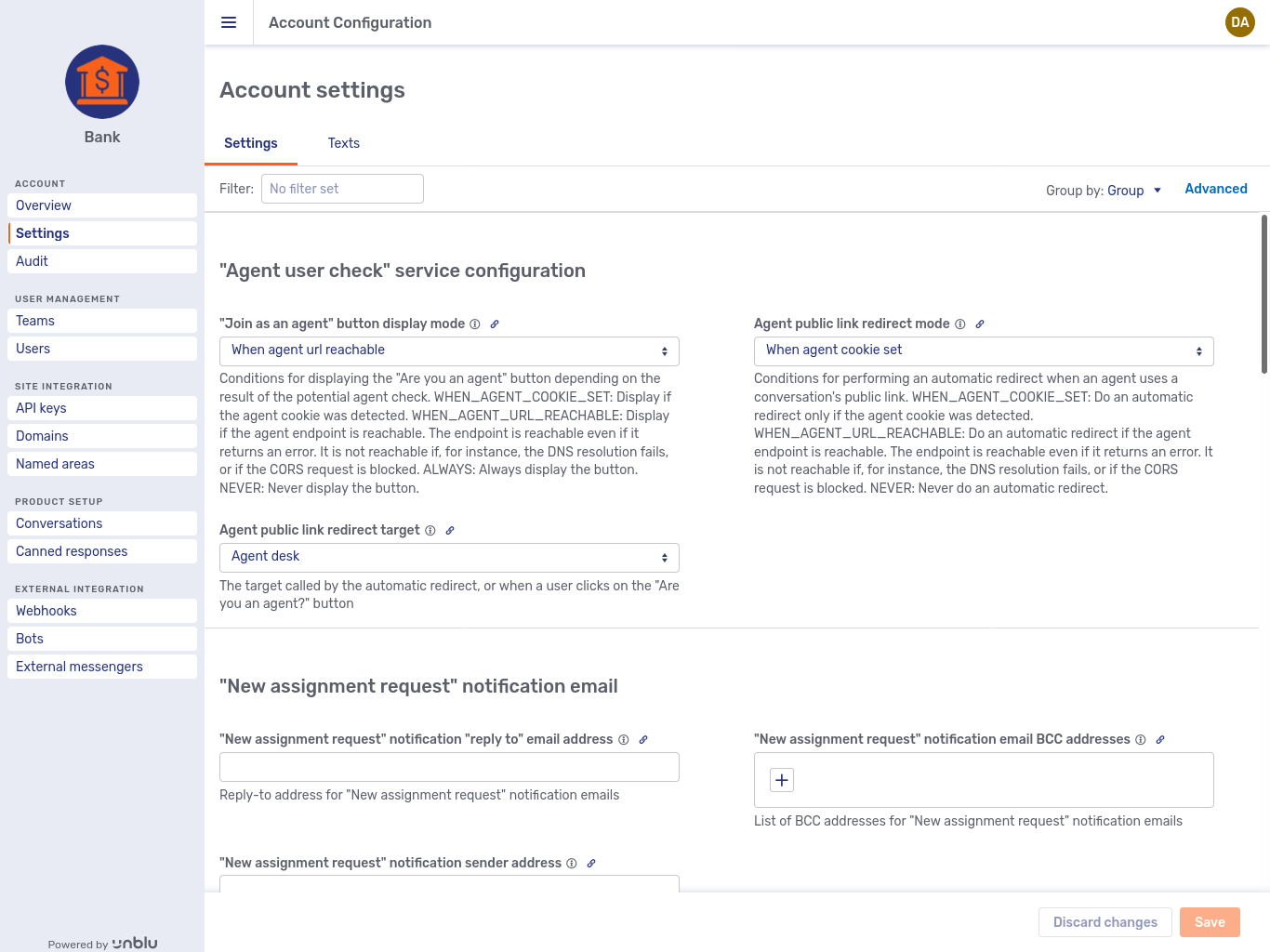Open 'When agent cookie set' dropdown
The image size is (1270, 952).
point(984,350)
